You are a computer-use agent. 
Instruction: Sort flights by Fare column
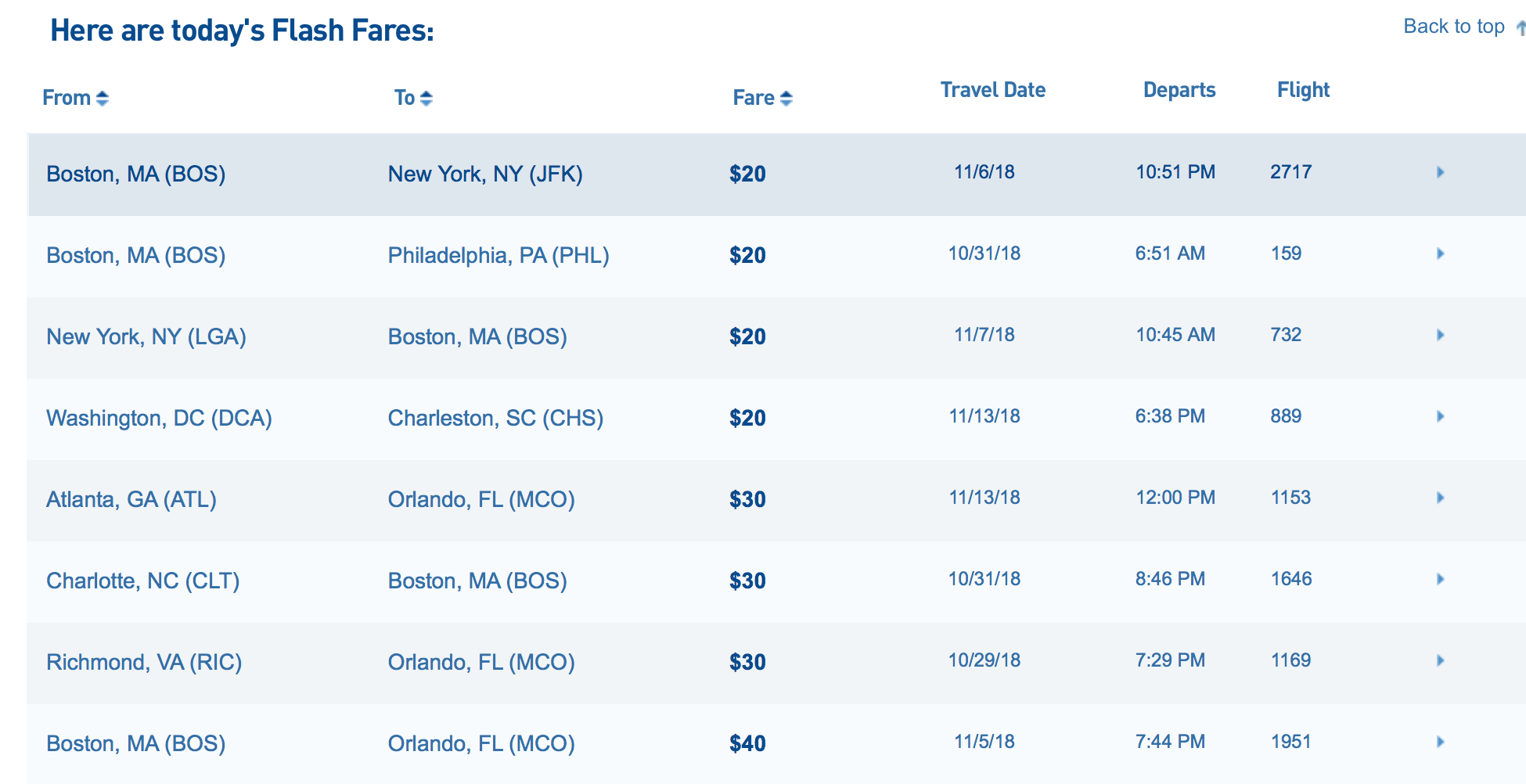(762, 98)
